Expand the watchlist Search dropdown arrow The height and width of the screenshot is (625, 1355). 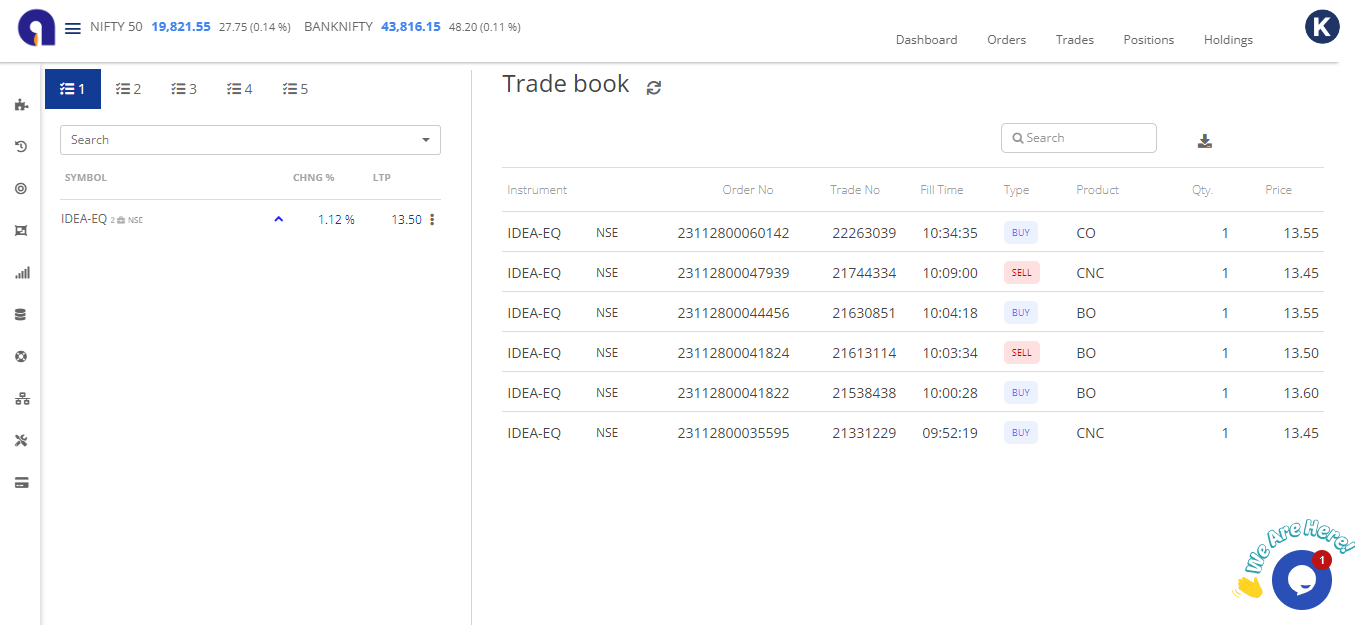(x=426, y=140)
